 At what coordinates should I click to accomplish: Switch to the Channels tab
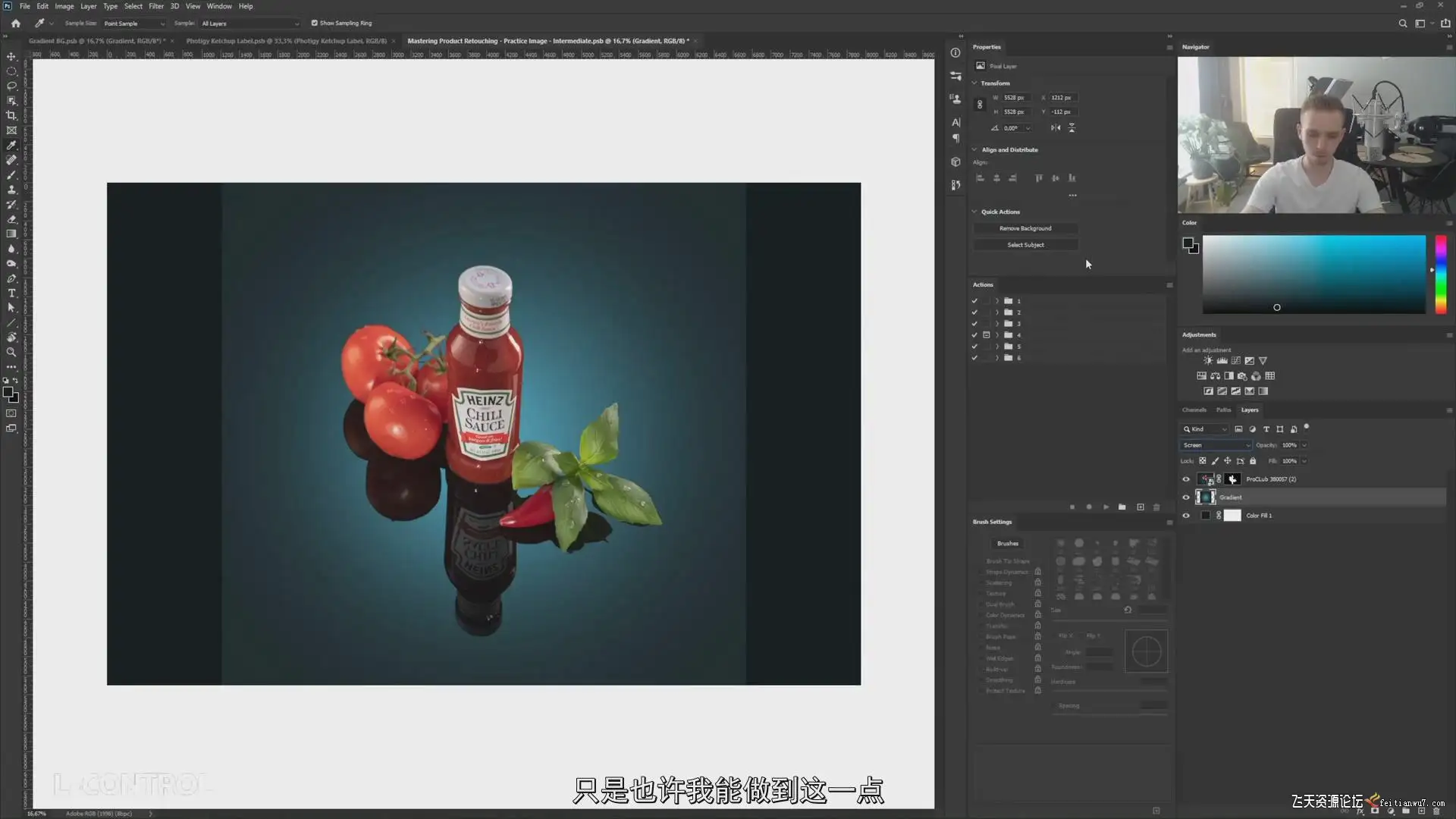(1194, 409)
